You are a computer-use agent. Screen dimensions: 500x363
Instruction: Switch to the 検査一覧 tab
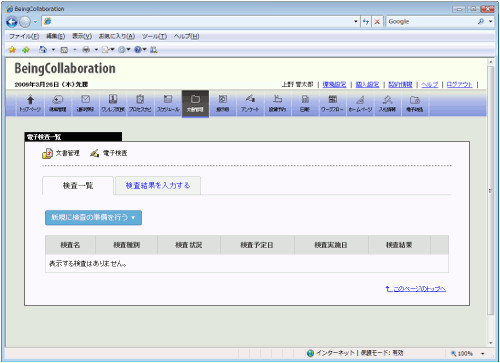[x=78, y=186]
